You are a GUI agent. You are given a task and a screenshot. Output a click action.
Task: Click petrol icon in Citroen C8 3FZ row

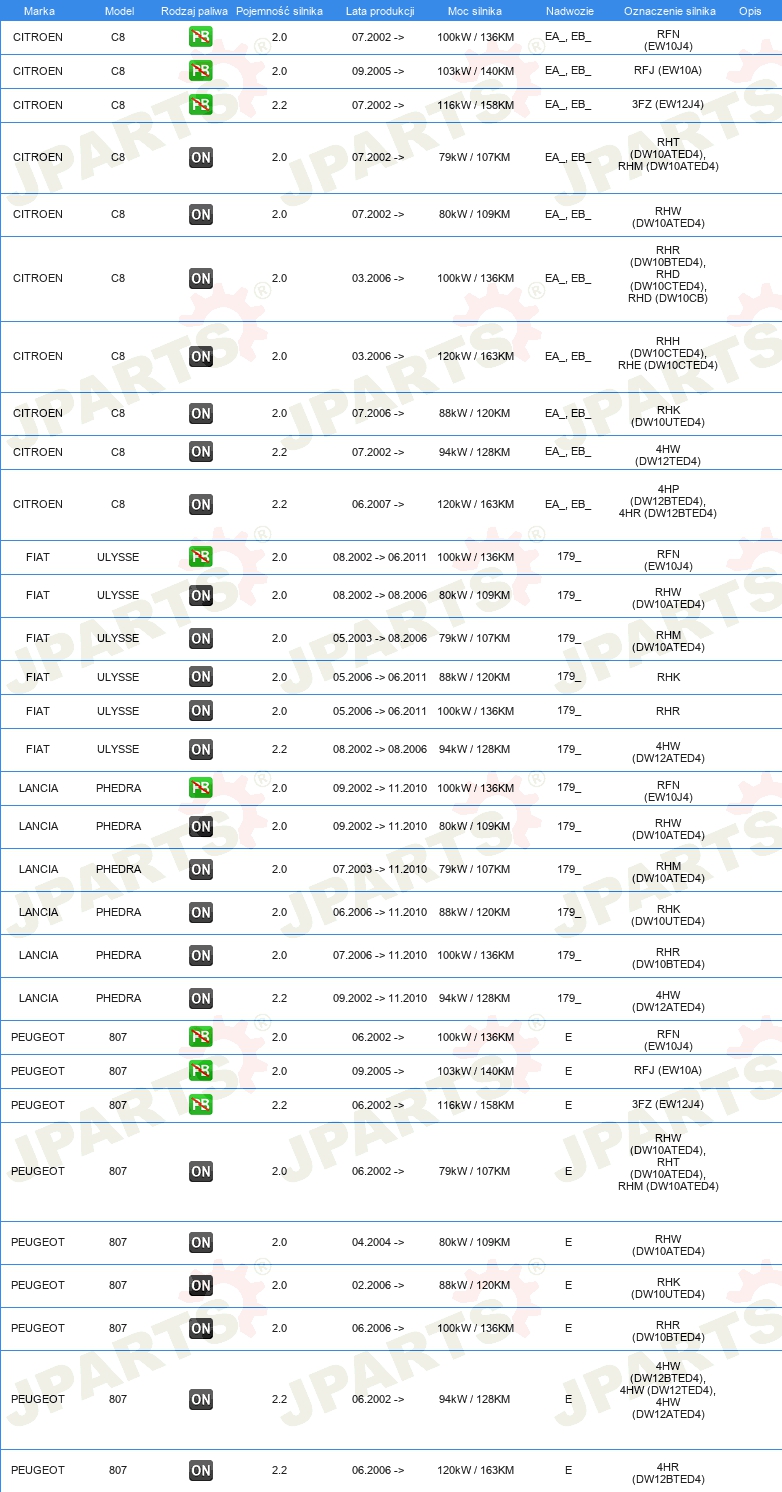point(201,105)
